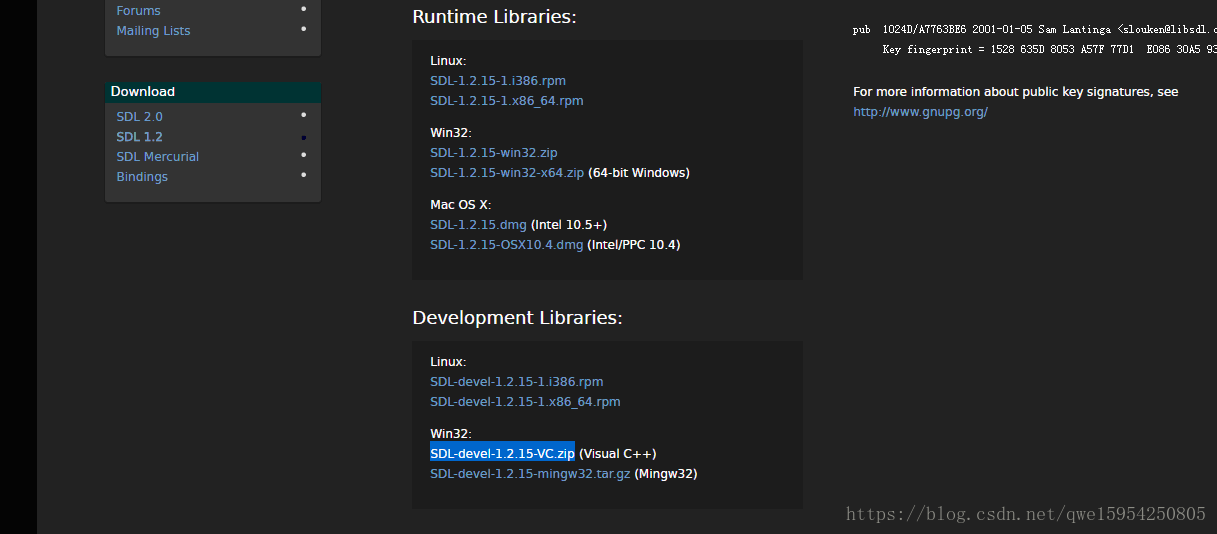The height and width of the screenshot is (534, 1217).
Task: Download SDL-1.2.15-OSX10.4.dmg
Action: (x=506, y=245)
